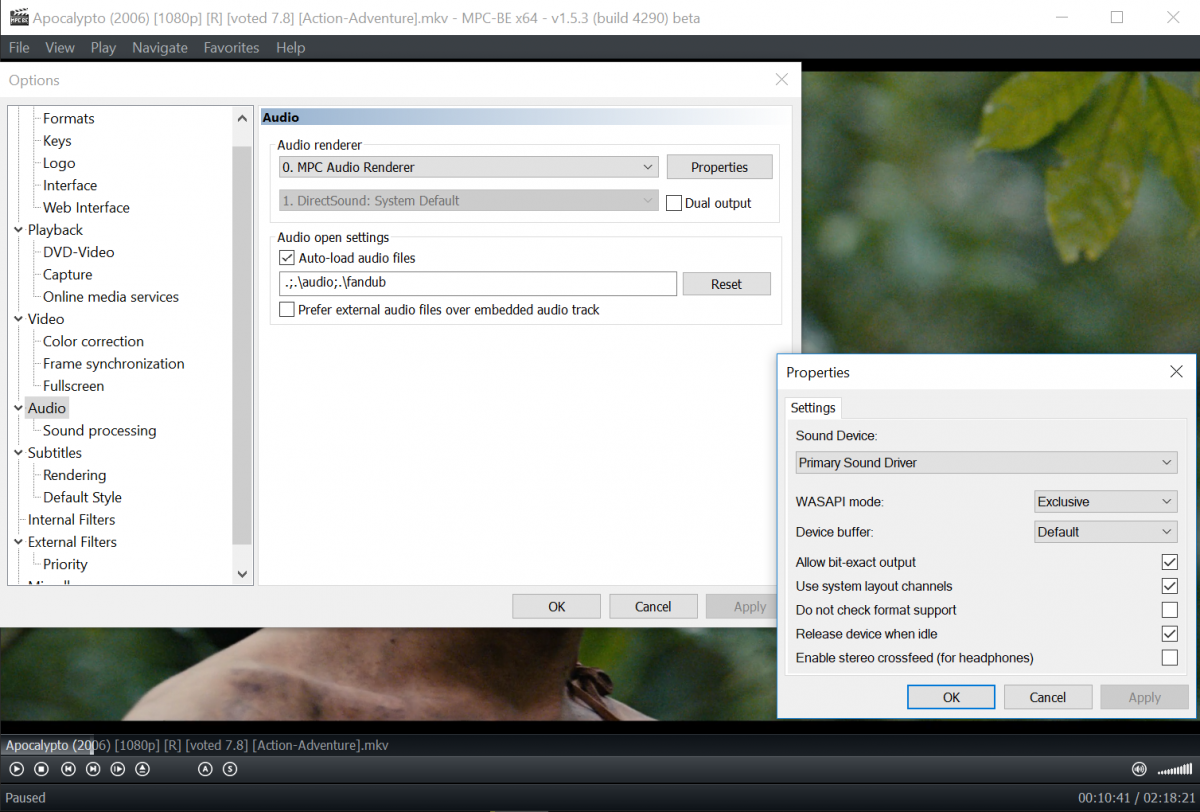Open Sound Device dropdown showing Primary Sound Driver
The image size is (1200, 812).
pyautogui.click(x=987, y=463)
